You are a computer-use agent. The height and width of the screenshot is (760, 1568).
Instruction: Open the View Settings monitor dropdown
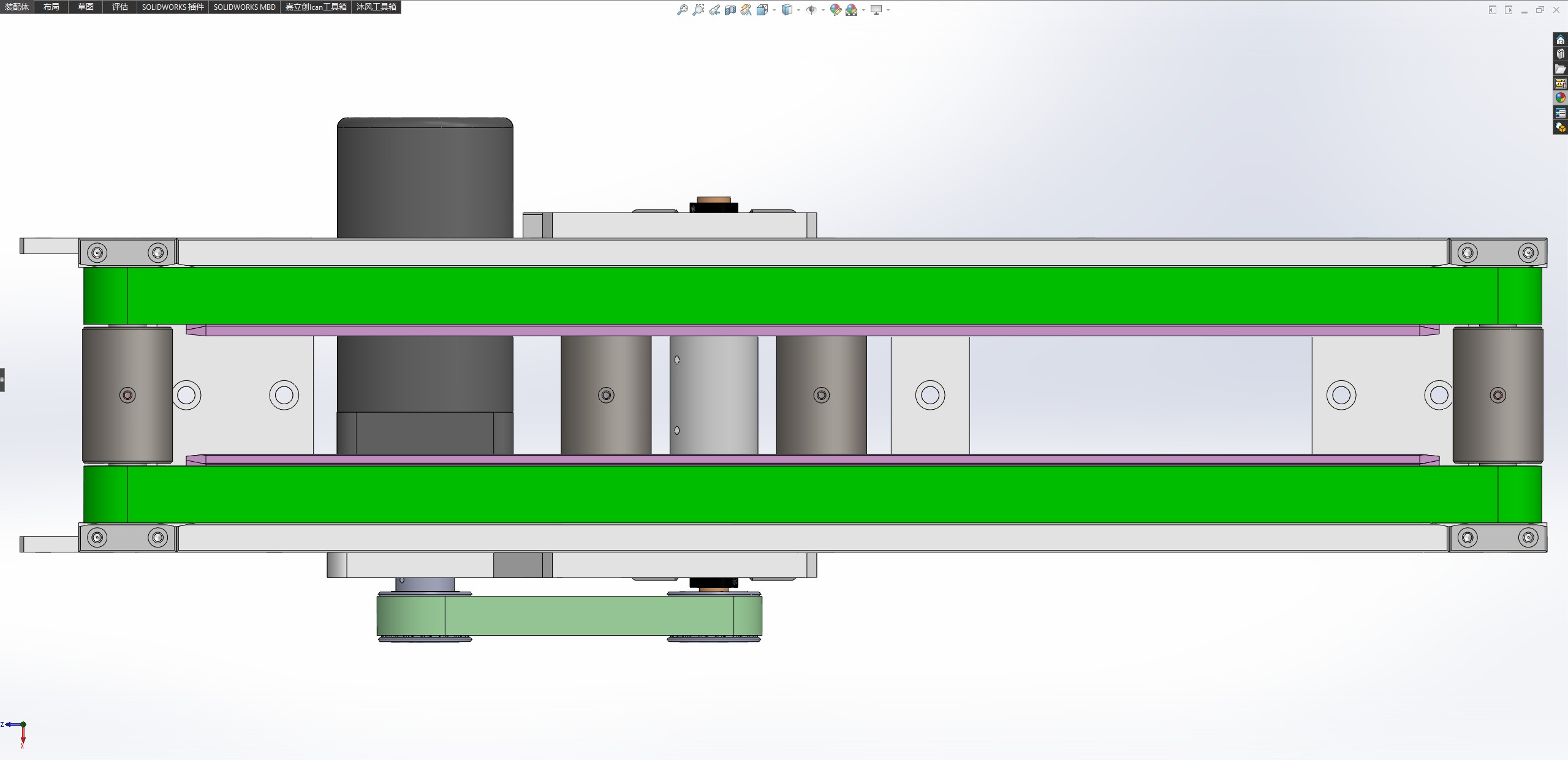(888, 10)
